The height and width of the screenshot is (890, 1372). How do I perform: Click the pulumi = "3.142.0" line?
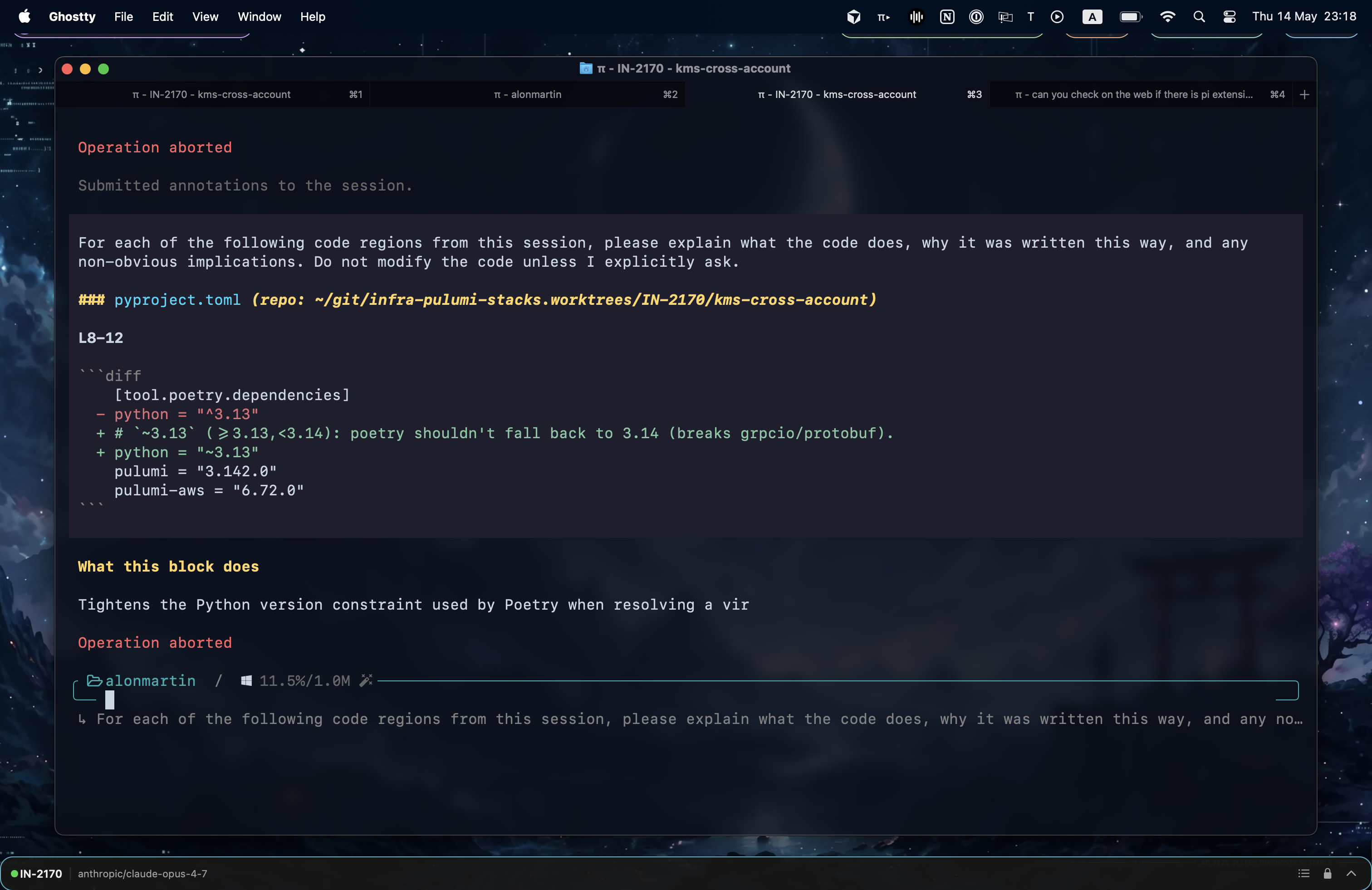tap(196, 471)
